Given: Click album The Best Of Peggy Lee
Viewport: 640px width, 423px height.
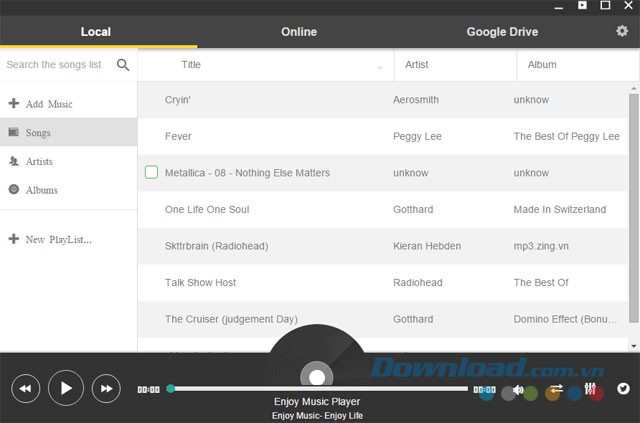Looking at the screenshot, I should pos(567,136).
